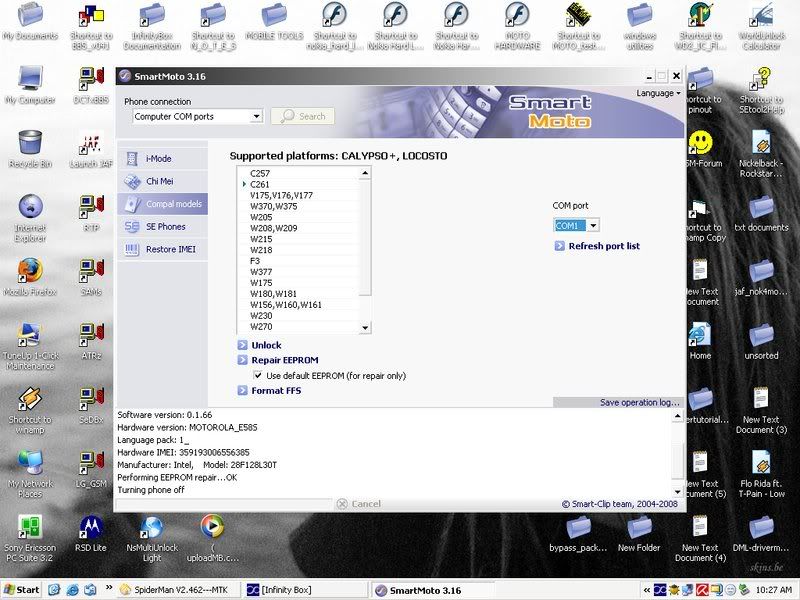Select the Internet Explorer desktop icon
The height and width of the screenshot is (600, 800).
pos(30,218)
